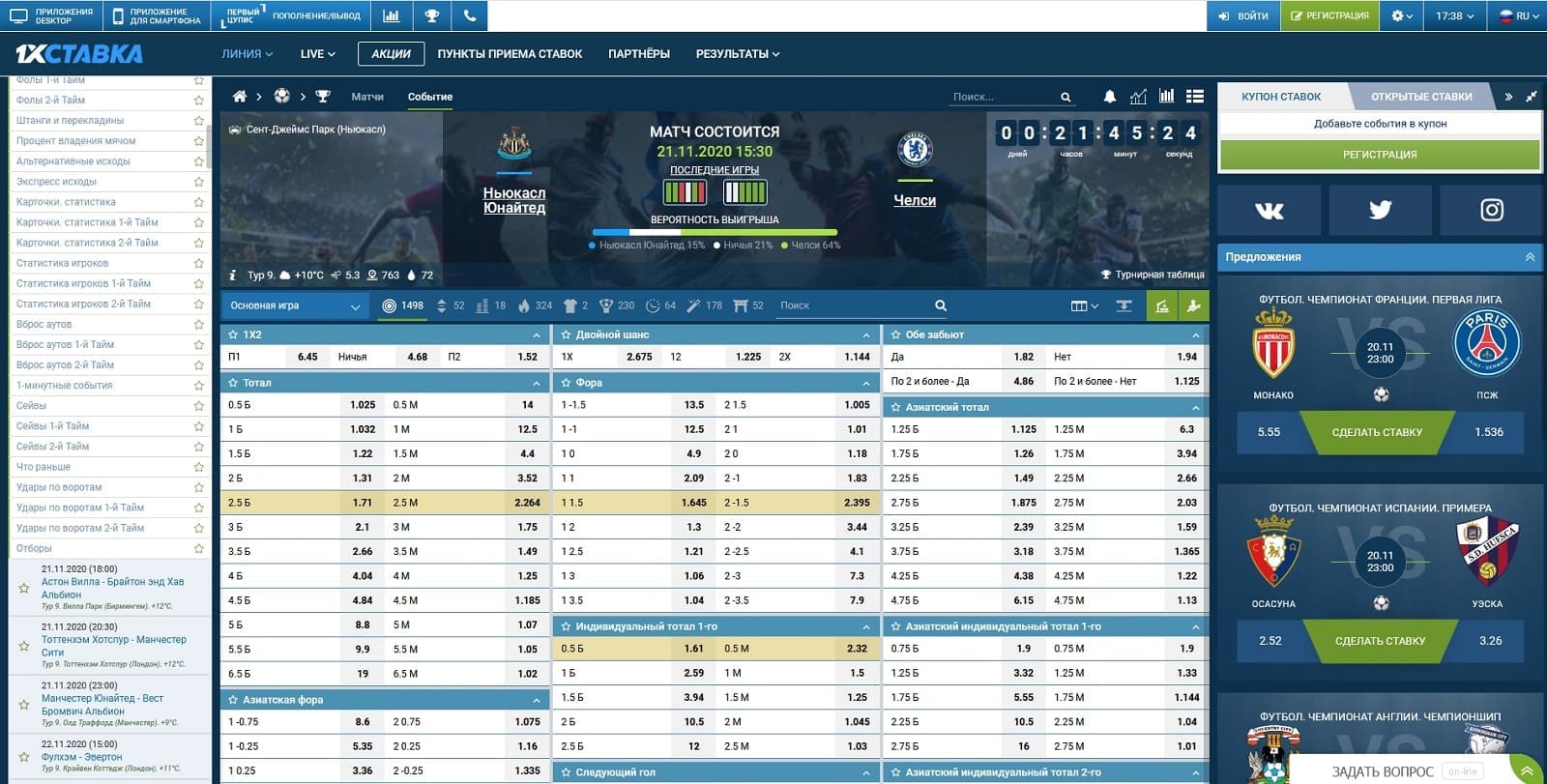The height and width of the screenshot is (784, 1547).
Task: Open the Основная игра dropdown
Action: [x=295, y=305]
